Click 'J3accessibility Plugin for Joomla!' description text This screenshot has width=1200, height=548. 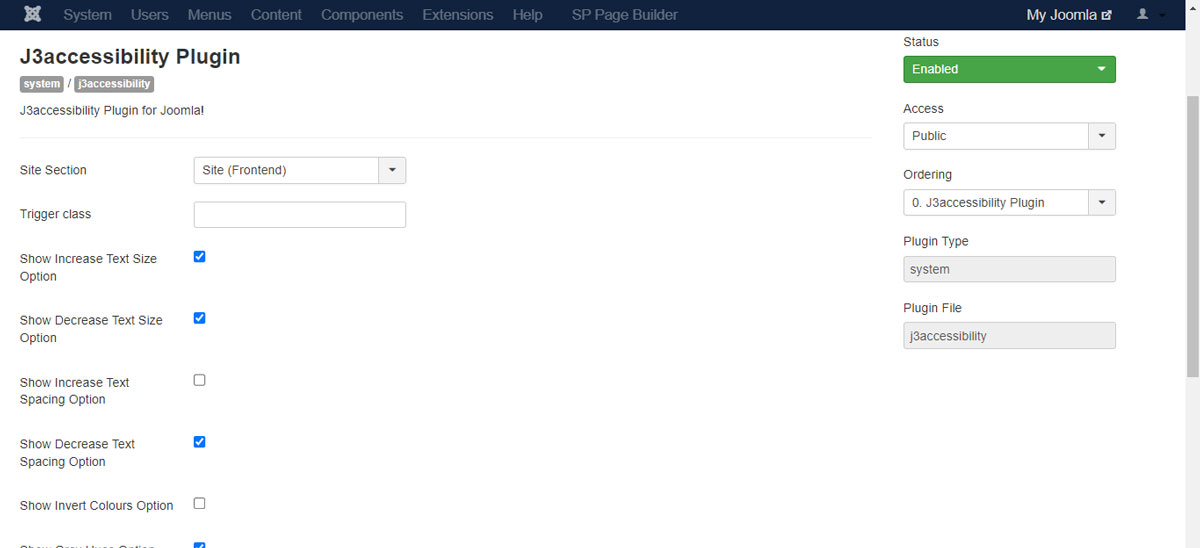112,110
